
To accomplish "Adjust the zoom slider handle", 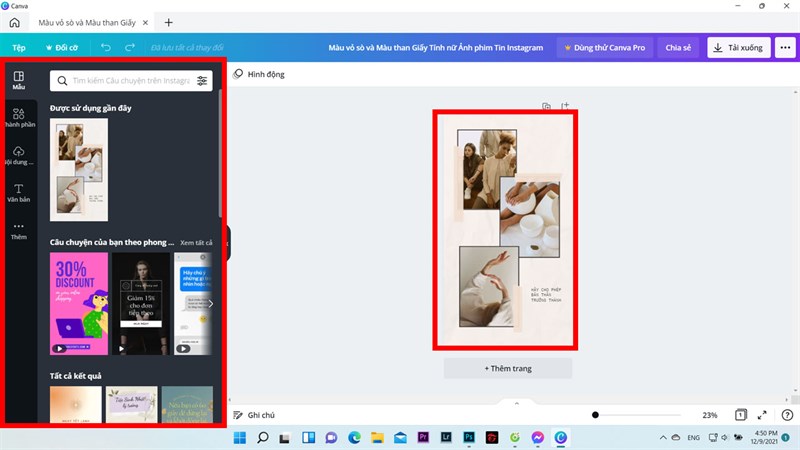I will point(595,415).
